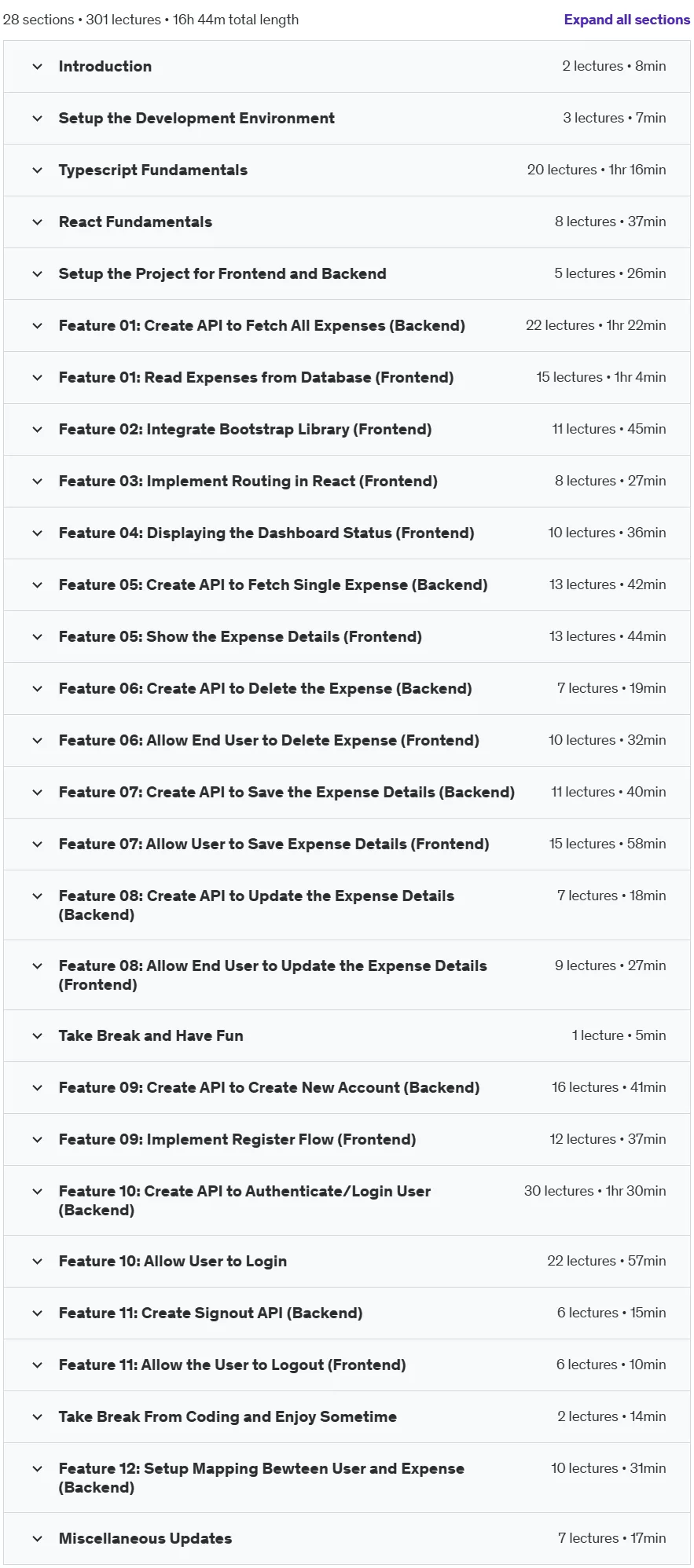Open Feature 12: Setup Mapping Between User and Expense

(347, 1478)
